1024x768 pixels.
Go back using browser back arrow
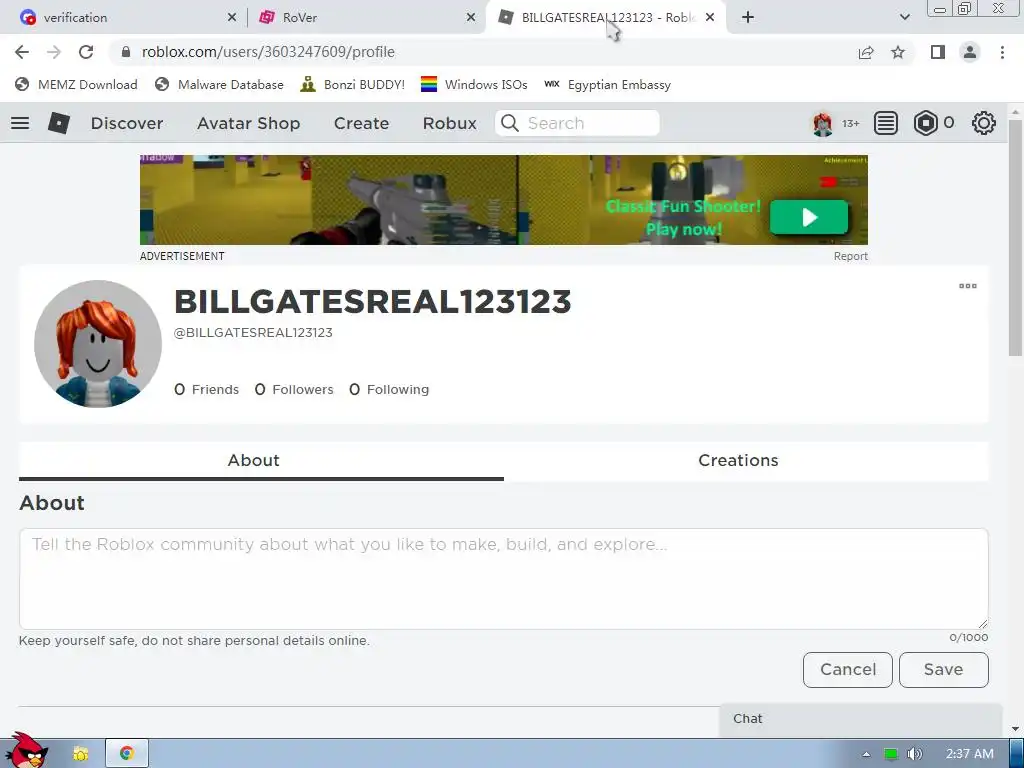click(x=22, y=52)
